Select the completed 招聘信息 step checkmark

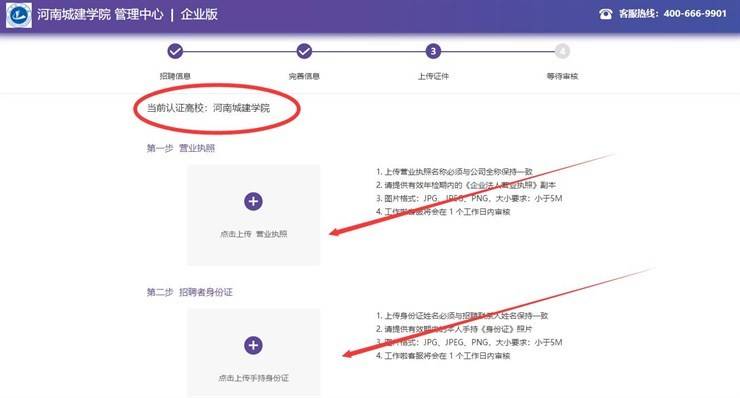tap(175, 51)
